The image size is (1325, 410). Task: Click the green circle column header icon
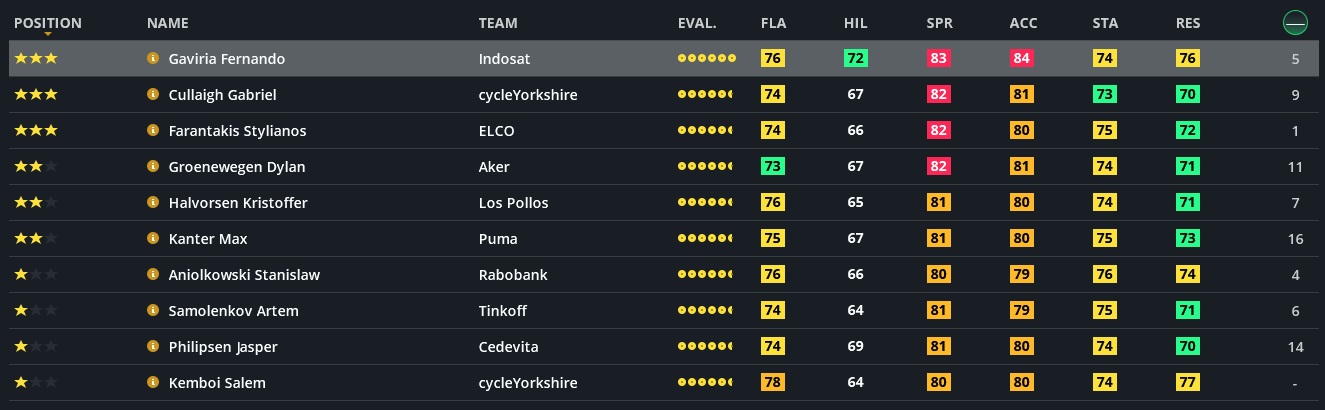[x=1295, y=23]
